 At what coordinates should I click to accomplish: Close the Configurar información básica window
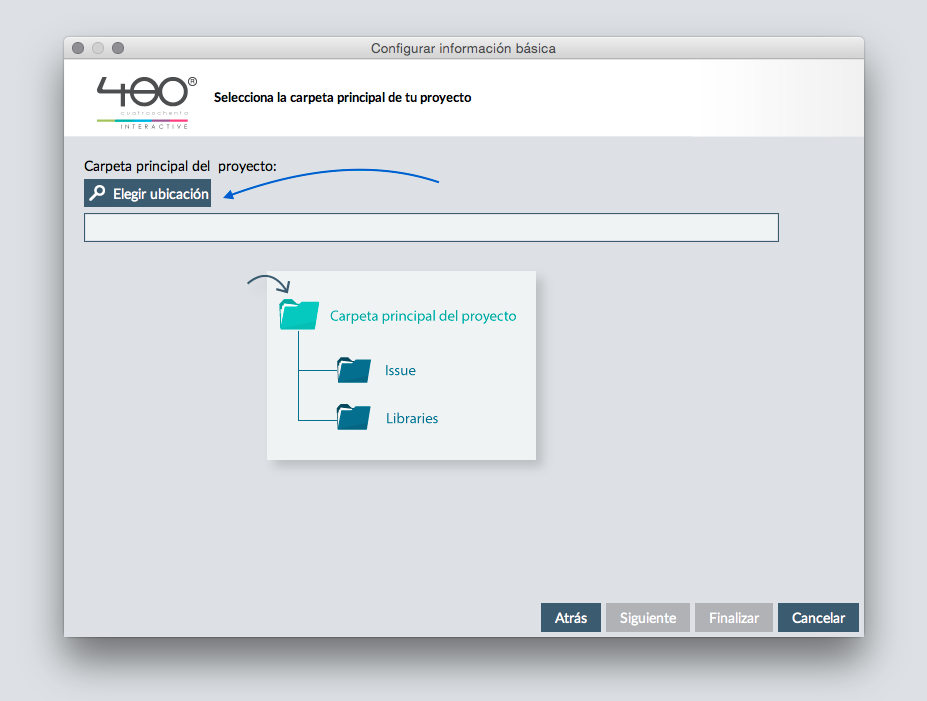pos(78,48)
